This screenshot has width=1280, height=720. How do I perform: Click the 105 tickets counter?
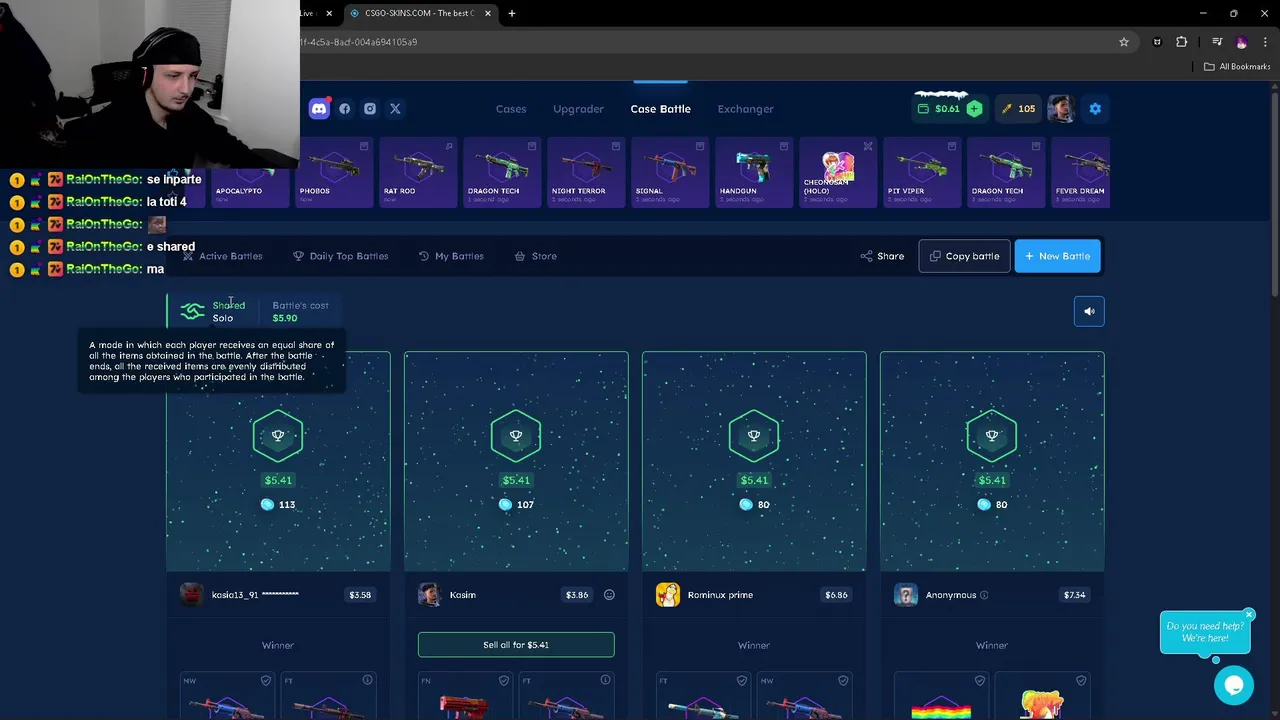pos(1018,109)
